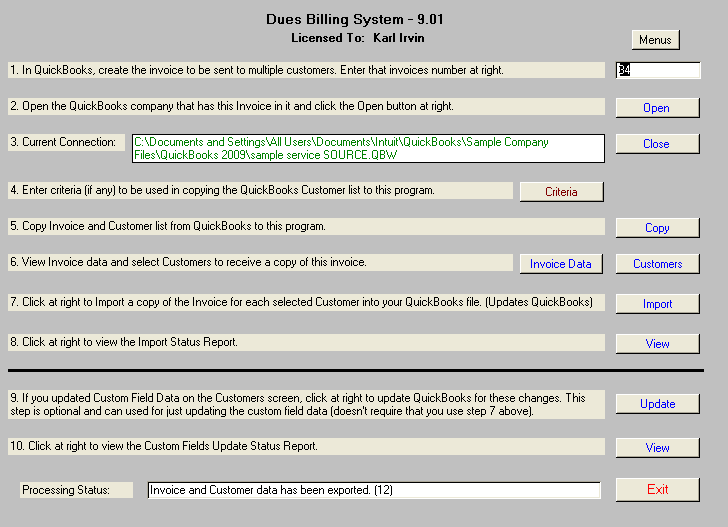This screenshot has width=728, height=527.
Task: Click the red Exit button
Action: (657, 489)
